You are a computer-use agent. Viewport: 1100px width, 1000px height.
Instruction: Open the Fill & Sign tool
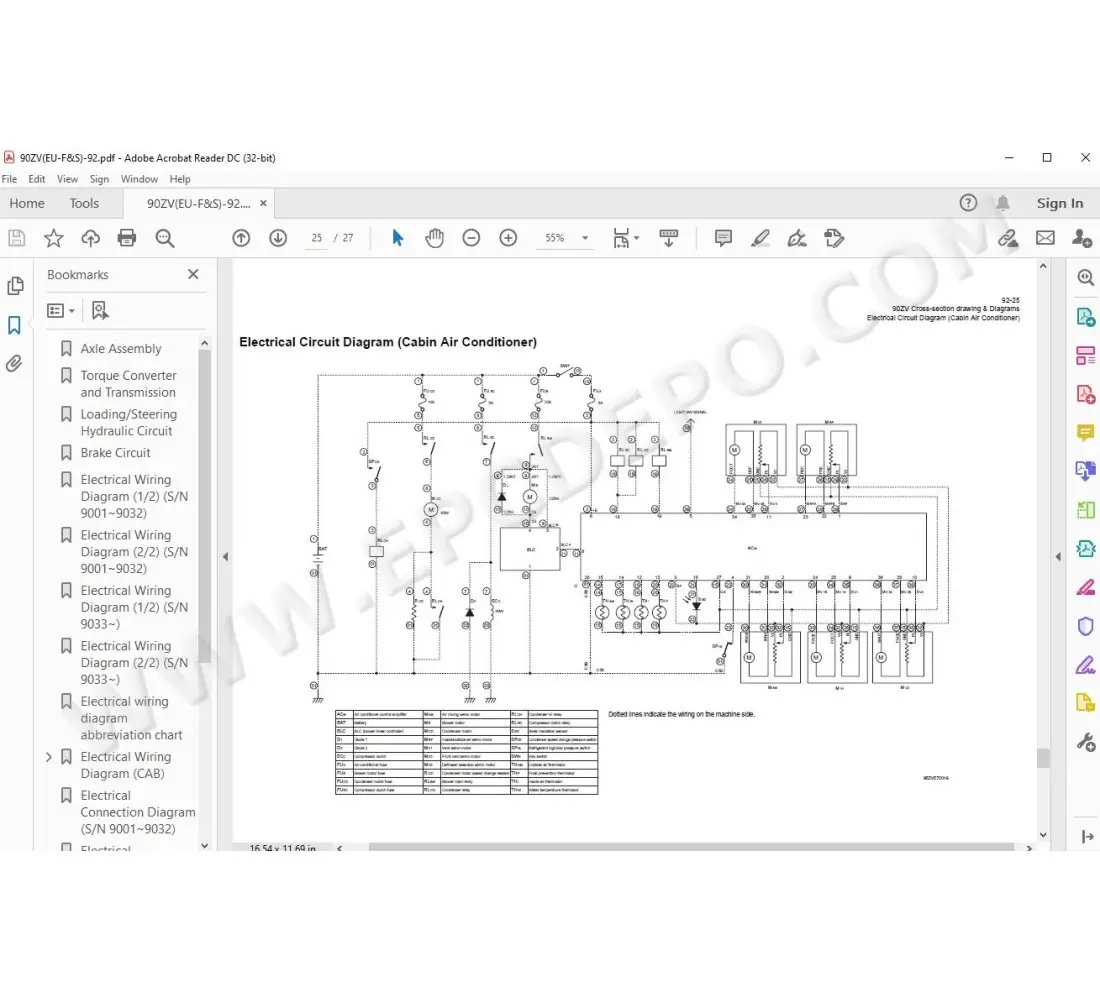[1085, 664]
